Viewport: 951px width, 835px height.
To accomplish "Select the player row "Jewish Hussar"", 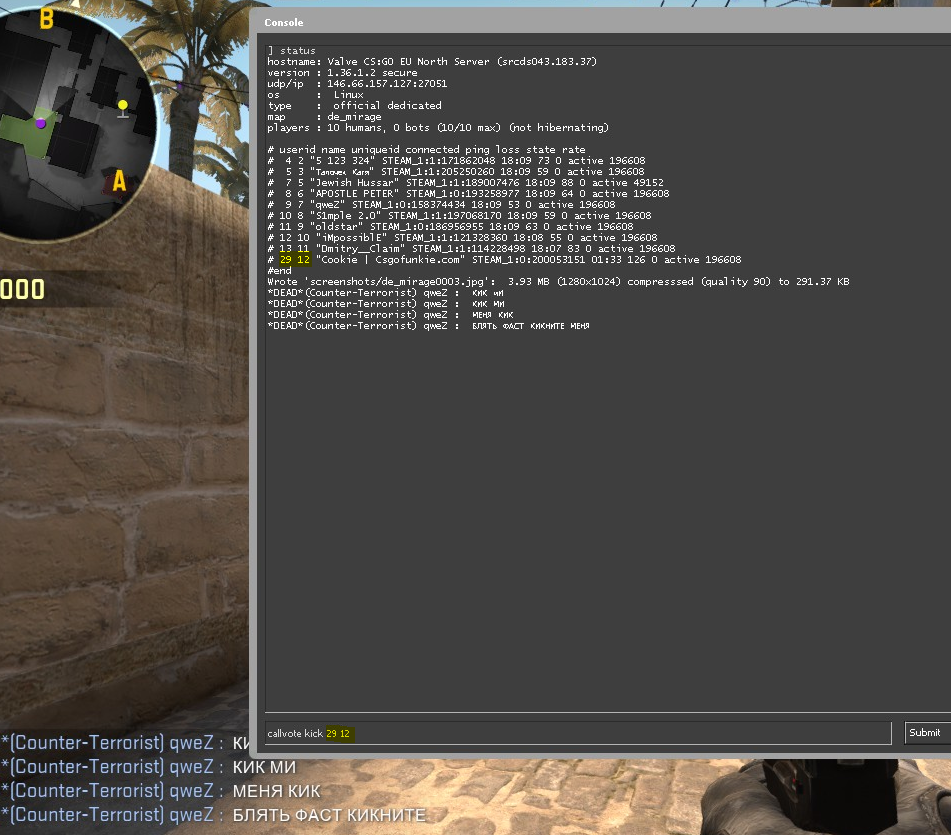I will pos(465,183).
